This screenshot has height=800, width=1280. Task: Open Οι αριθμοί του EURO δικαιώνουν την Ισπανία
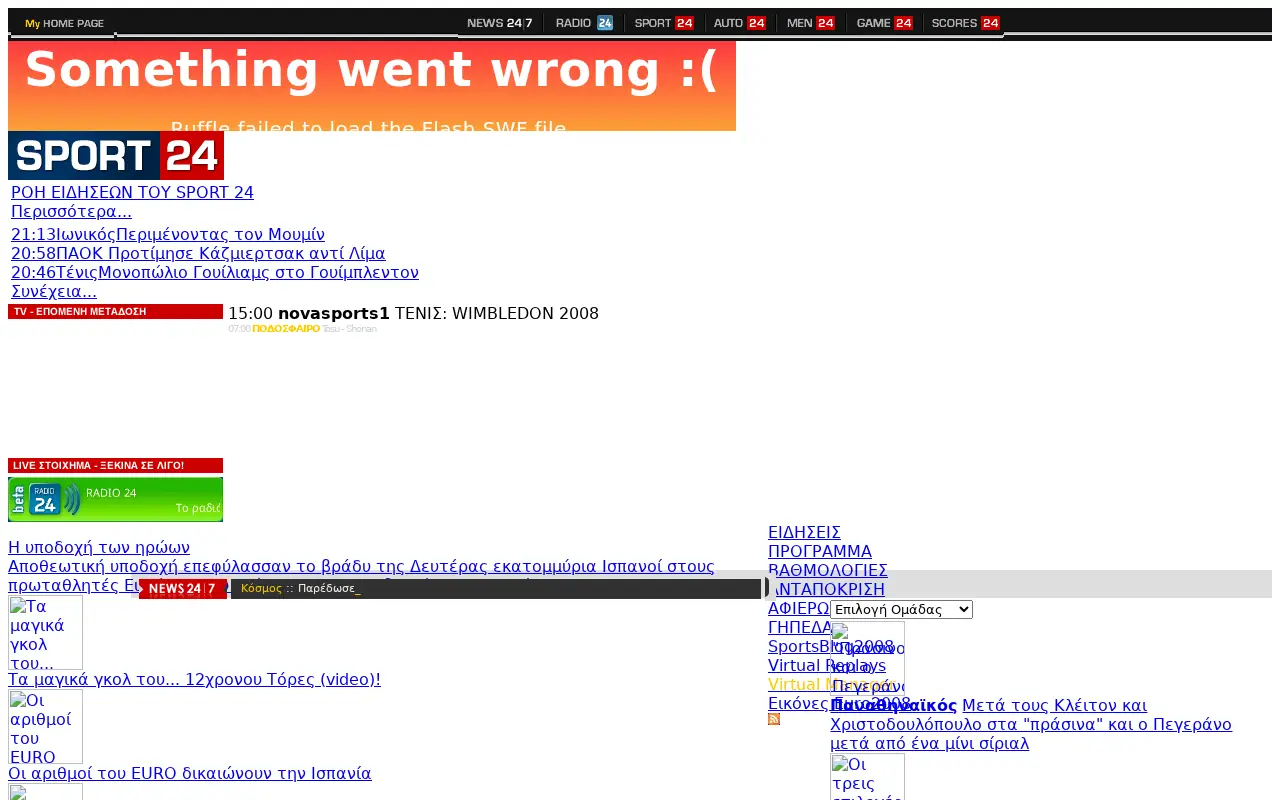(190, 774)
